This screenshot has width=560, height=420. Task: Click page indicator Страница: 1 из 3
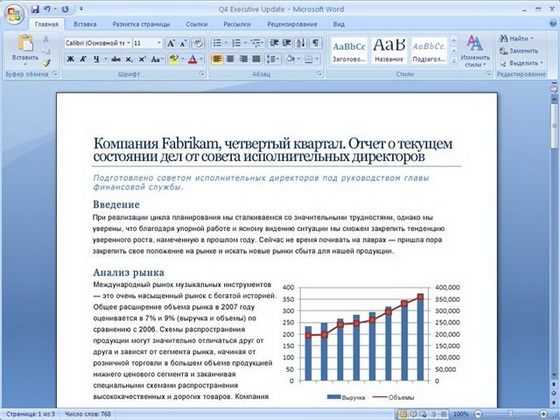31,414
